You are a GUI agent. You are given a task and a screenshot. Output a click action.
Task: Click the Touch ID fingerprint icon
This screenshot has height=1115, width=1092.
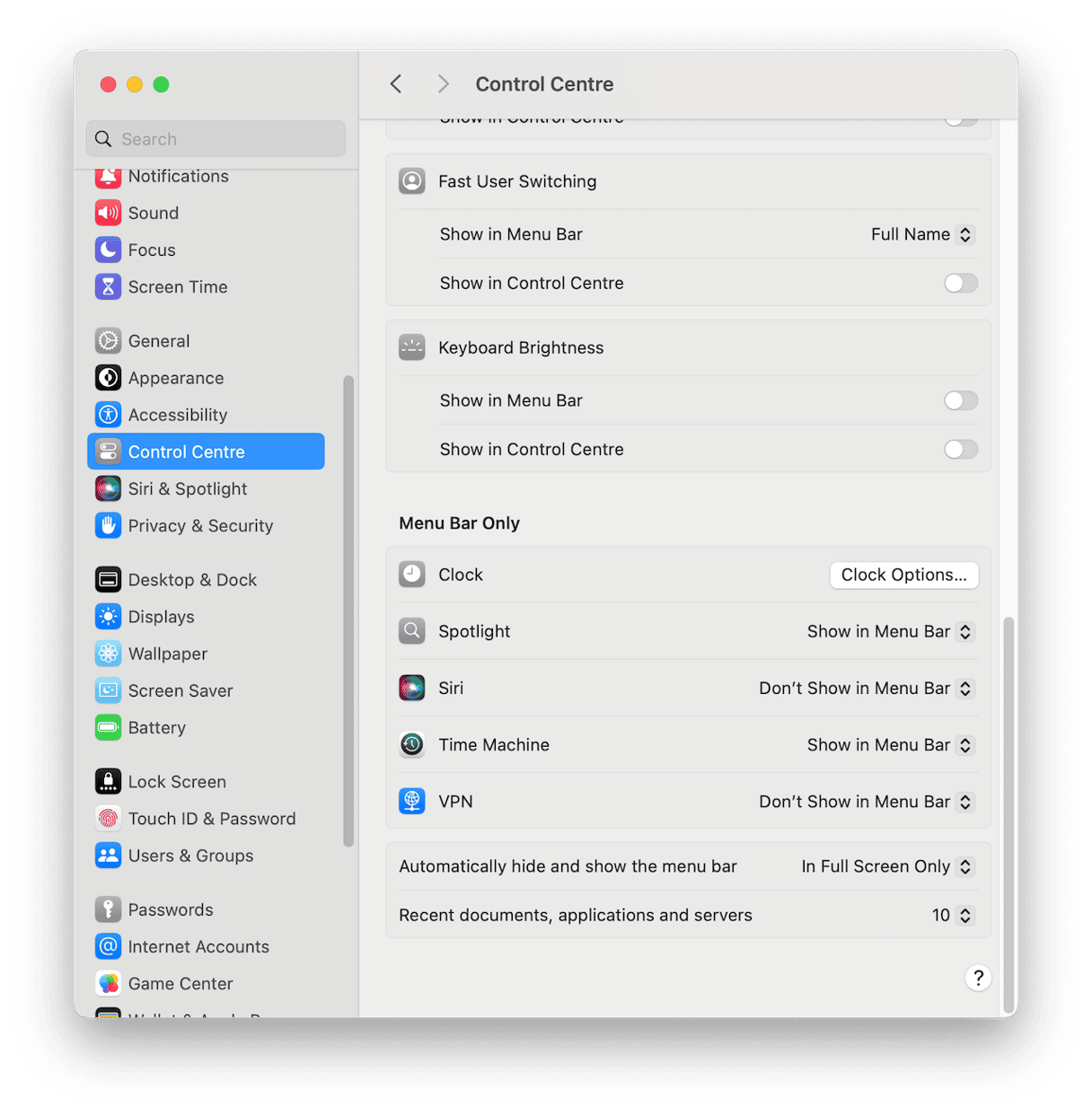tap(108, 819)
